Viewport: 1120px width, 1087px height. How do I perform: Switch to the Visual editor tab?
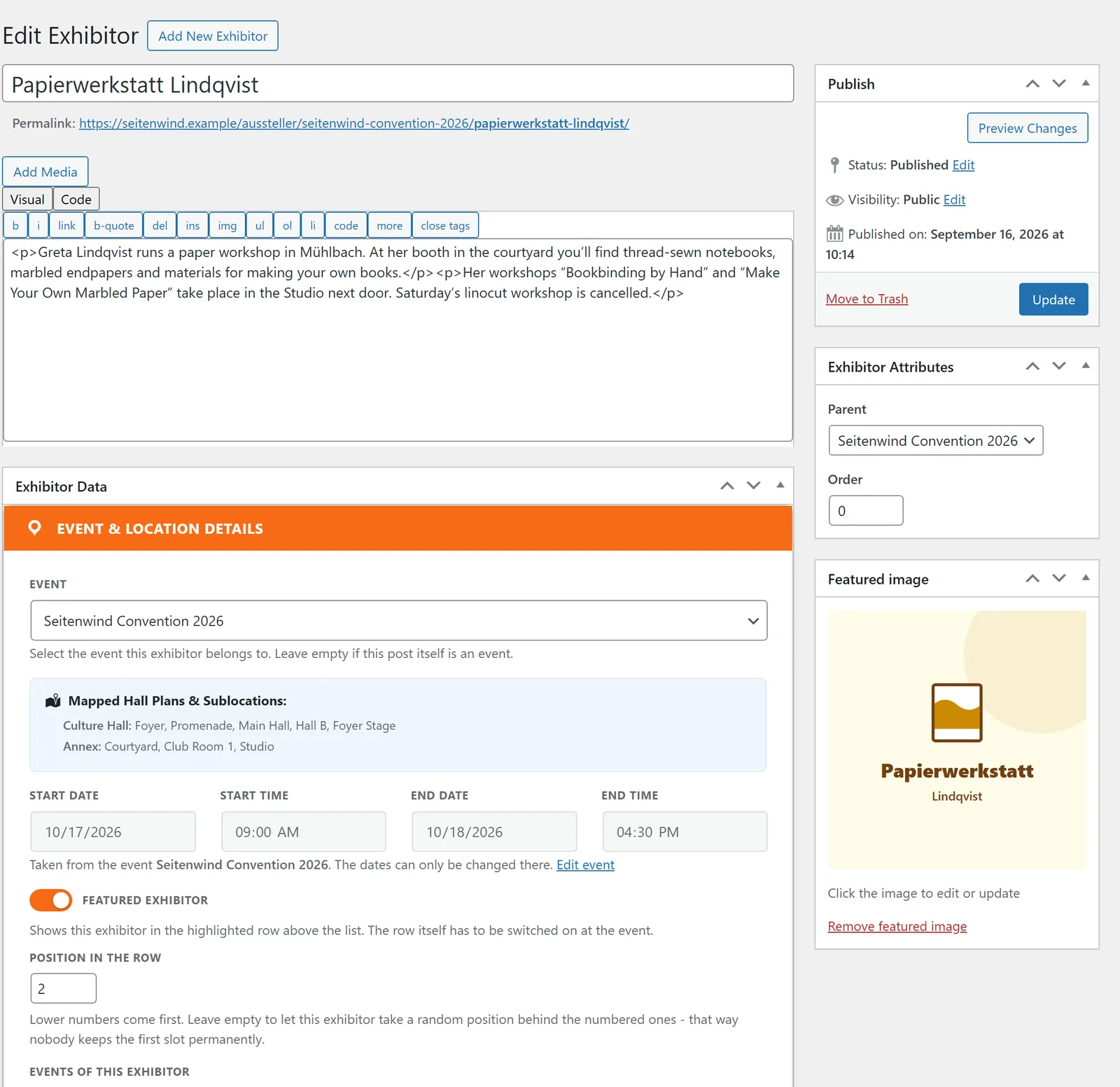27,199
